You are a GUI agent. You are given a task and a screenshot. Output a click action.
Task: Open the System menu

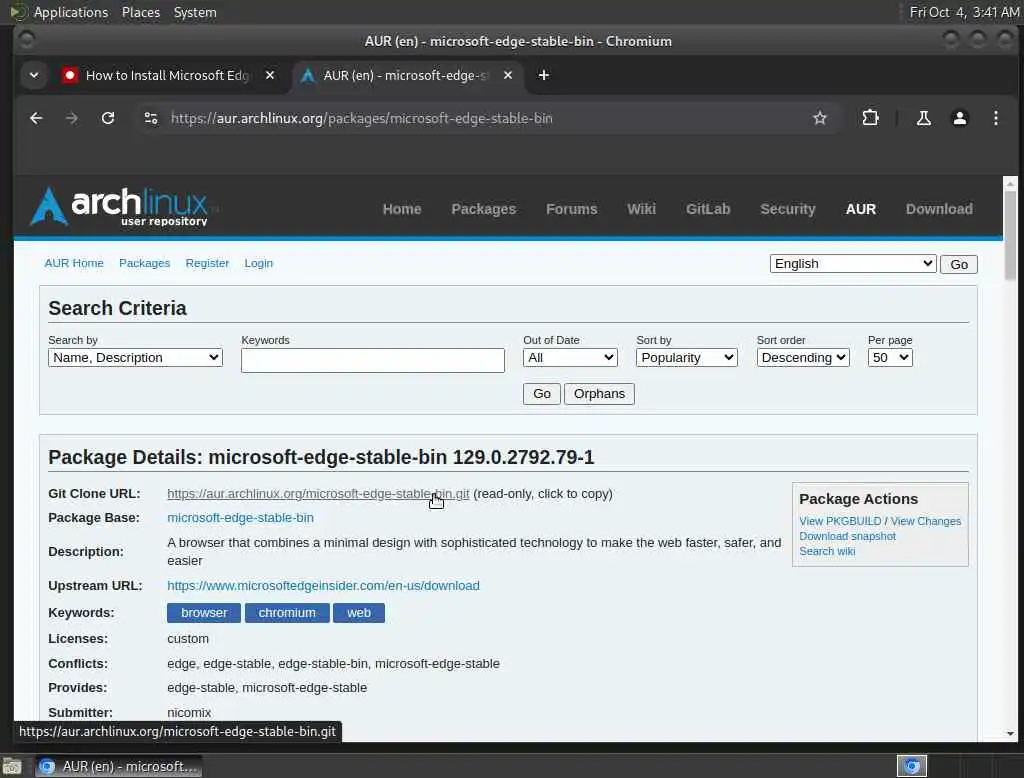pyautogui.click(x=195, y=12)
